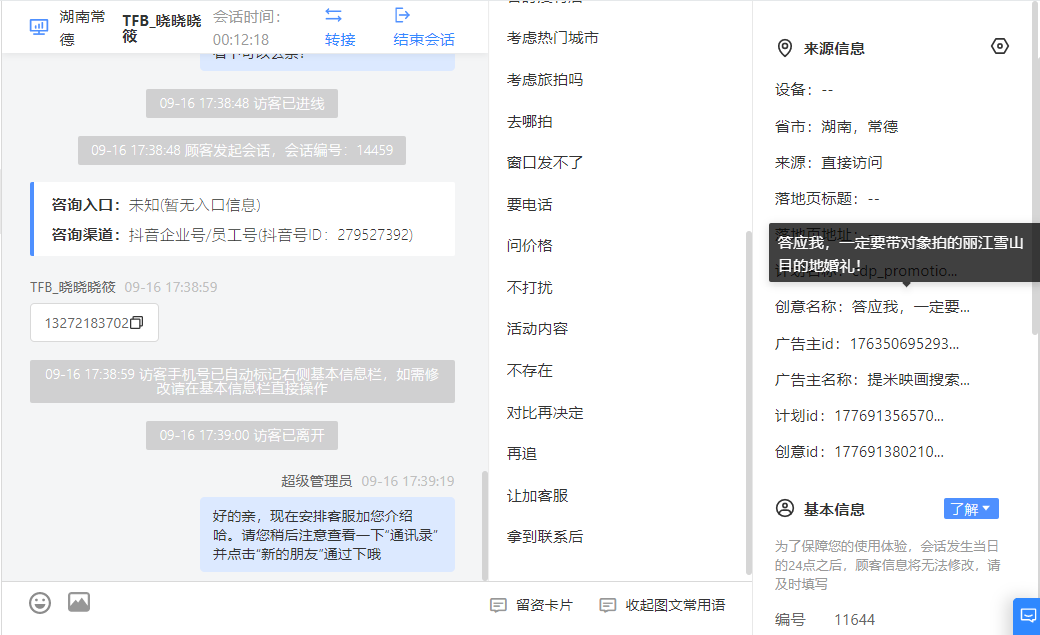Image resolution: width=1040 pixels, height=635 pixels.
Task: Click the customer name TFB_晓晓晓筱 in header
Action: [162, 28]
